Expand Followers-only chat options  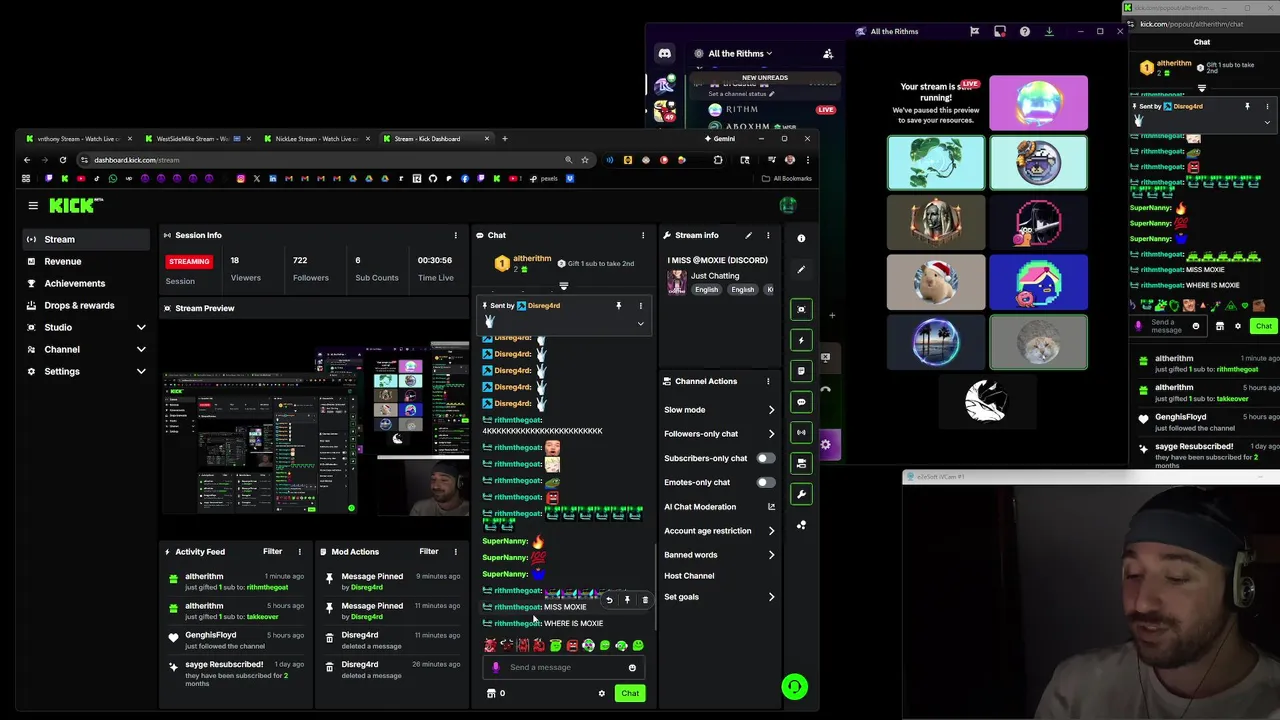[x=771, y=434]
